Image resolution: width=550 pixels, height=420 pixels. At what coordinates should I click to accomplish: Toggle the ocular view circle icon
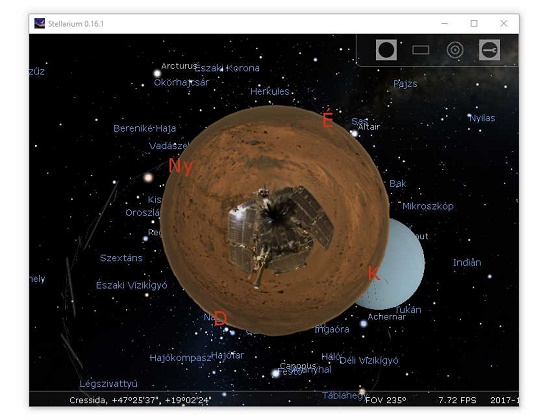pos(386,50)
